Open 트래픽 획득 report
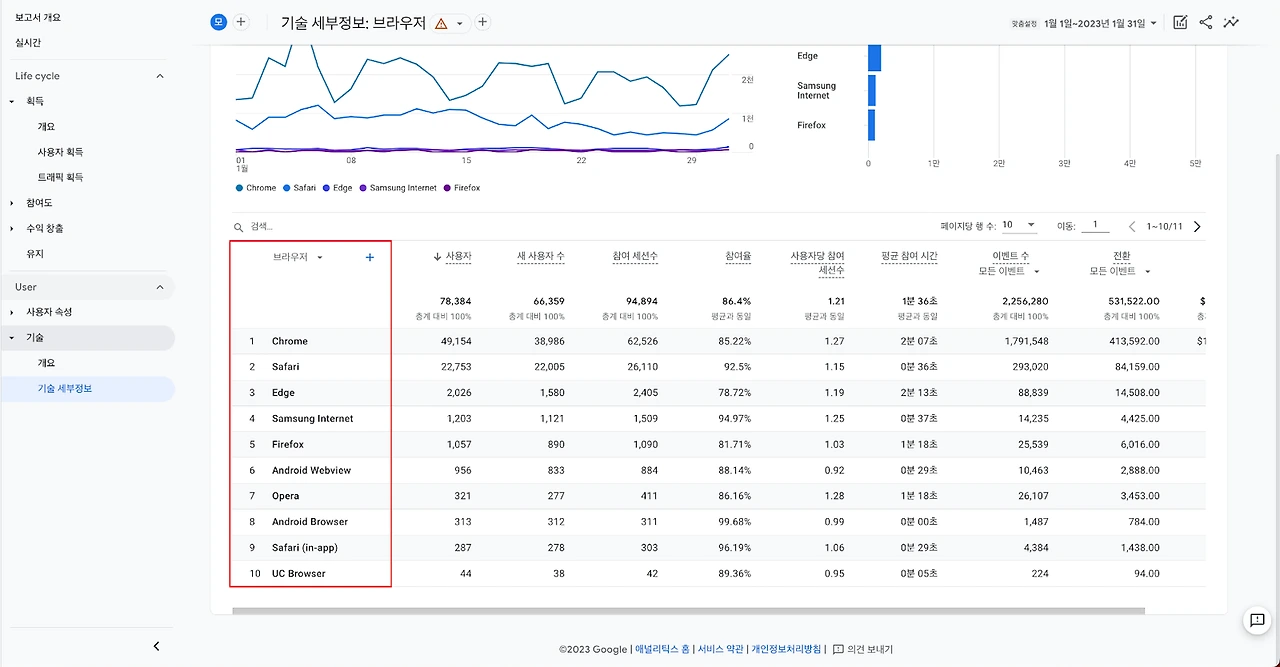The width and height of the screenshot is (1280, 667). [60, 177]
